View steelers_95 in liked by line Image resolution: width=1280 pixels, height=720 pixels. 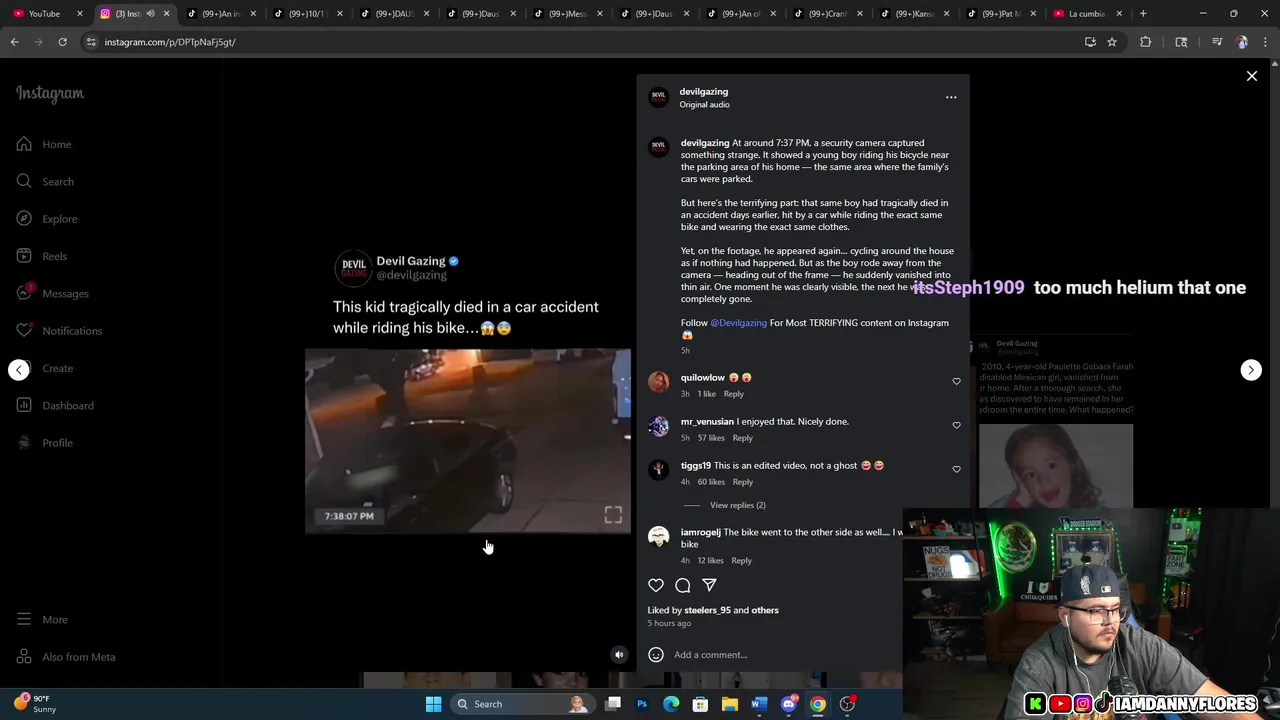tap(707, 610)
